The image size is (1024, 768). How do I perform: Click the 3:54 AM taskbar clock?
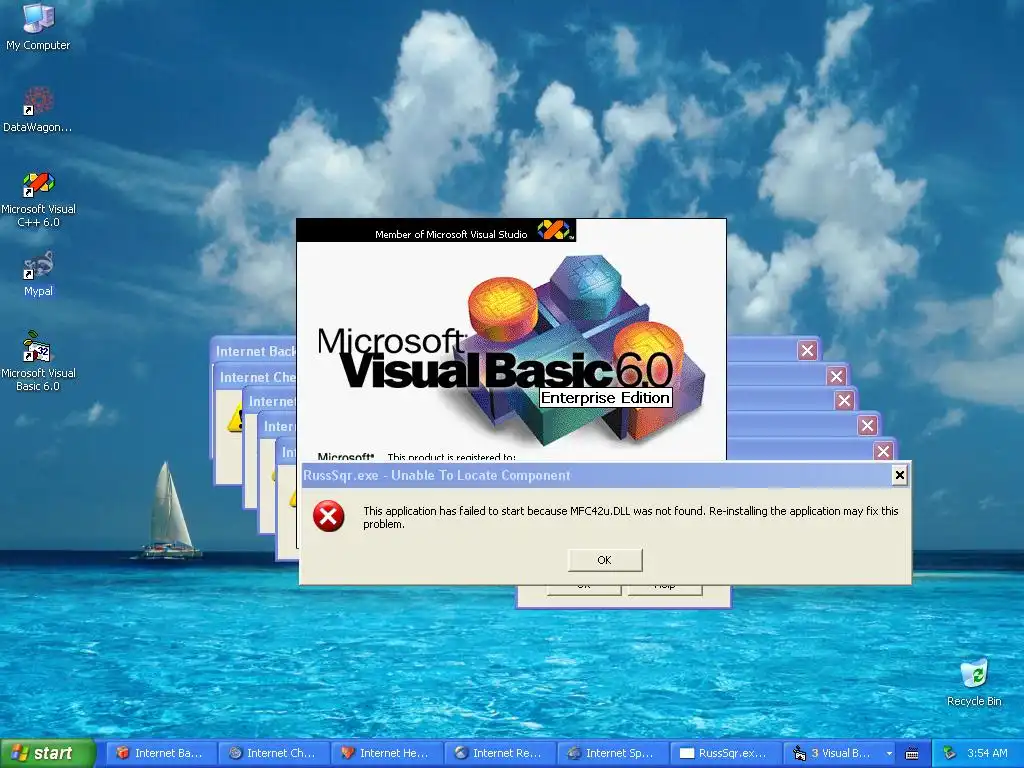pyautogui.click(x=987, y=753)
